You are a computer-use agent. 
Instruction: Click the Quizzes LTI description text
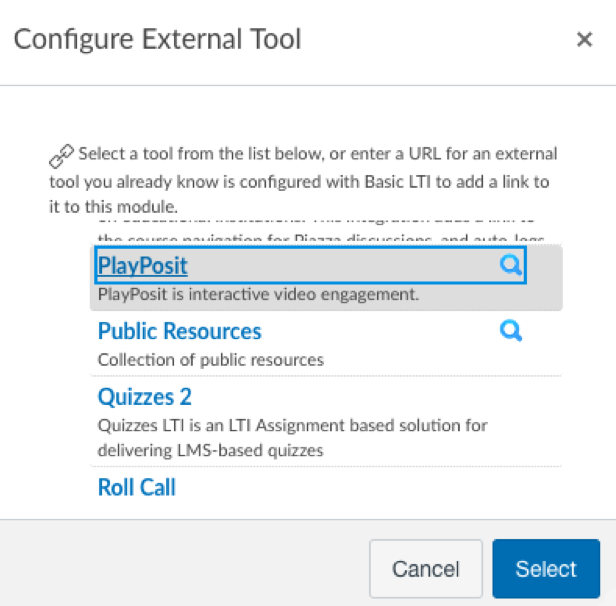(293, 425)
